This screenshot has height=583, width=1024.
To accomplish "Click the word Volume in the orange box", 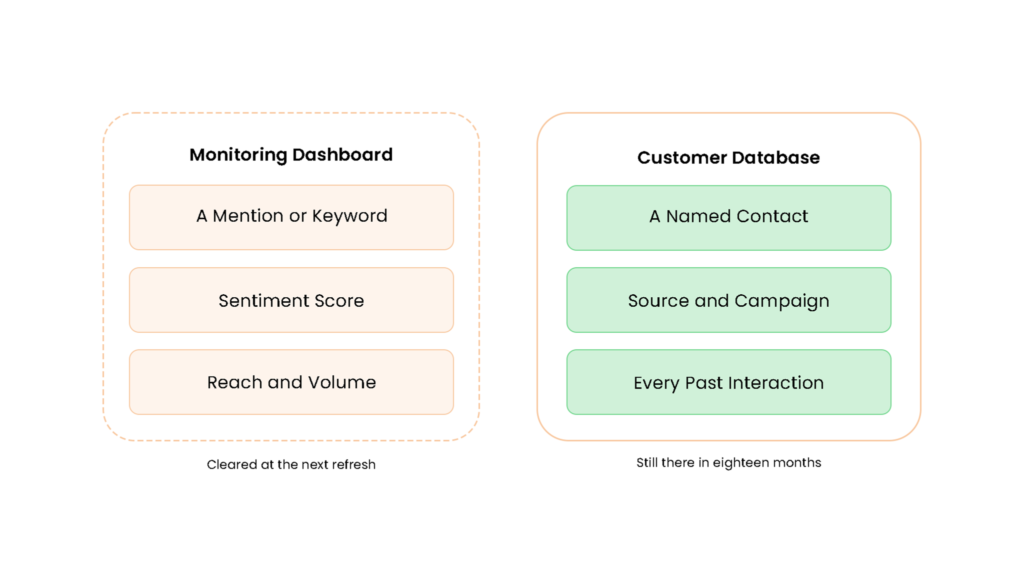I will tap(344, 382).
